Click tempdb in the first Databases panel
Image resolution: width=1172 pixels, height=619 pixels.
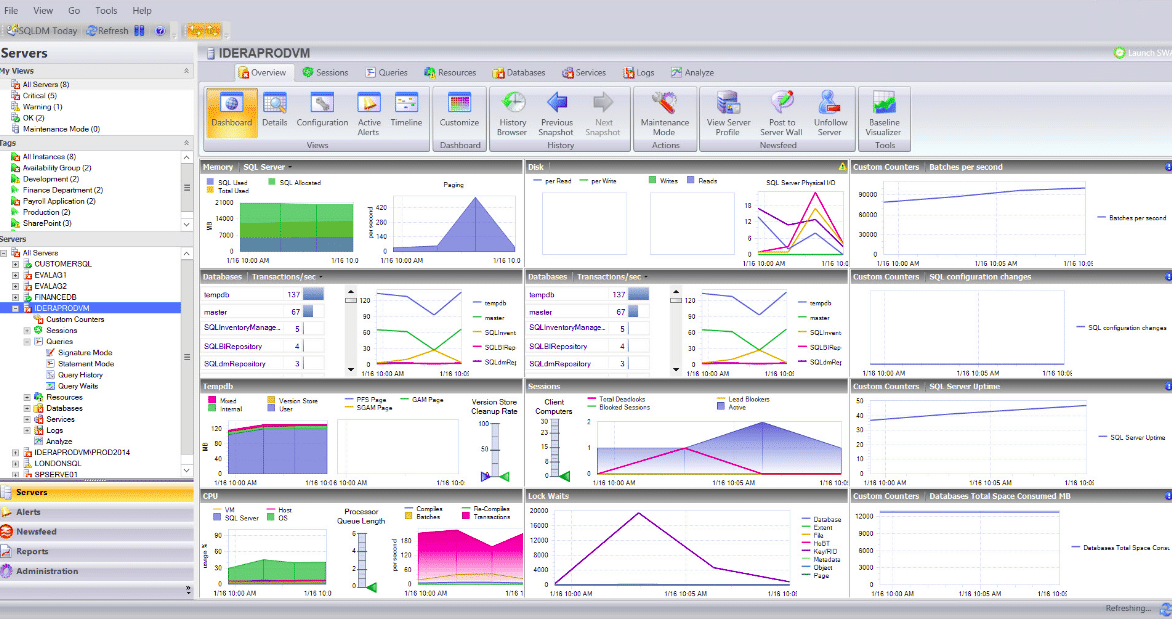pos(217,295)
